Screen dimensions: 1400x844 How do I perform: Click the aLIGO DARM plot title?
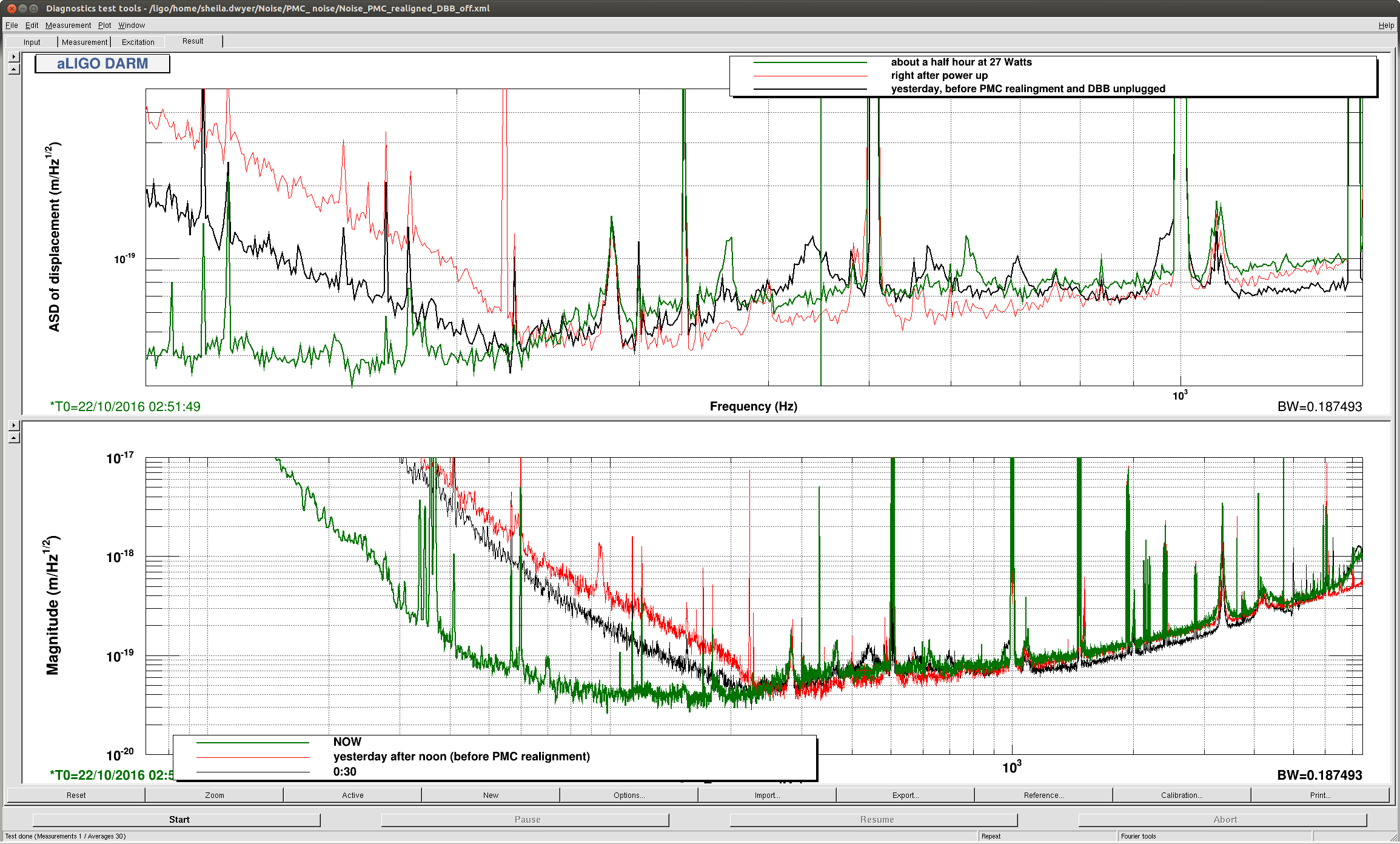point(102,64)
